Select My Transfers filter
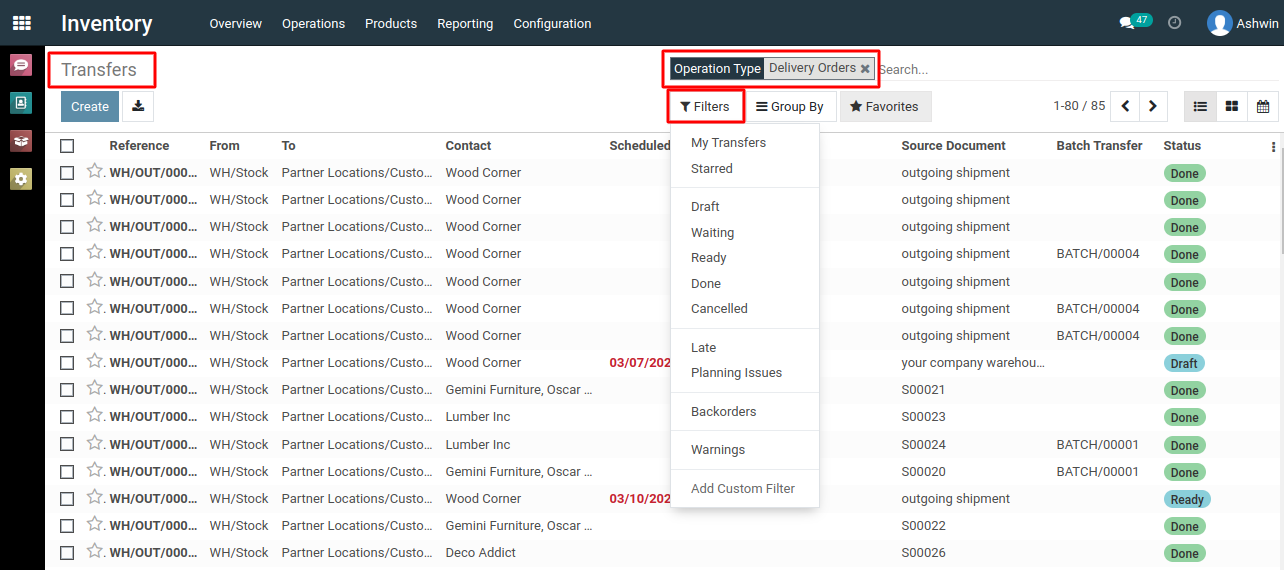This screenshot has height=570, width=1284. (x=728, y=143)
